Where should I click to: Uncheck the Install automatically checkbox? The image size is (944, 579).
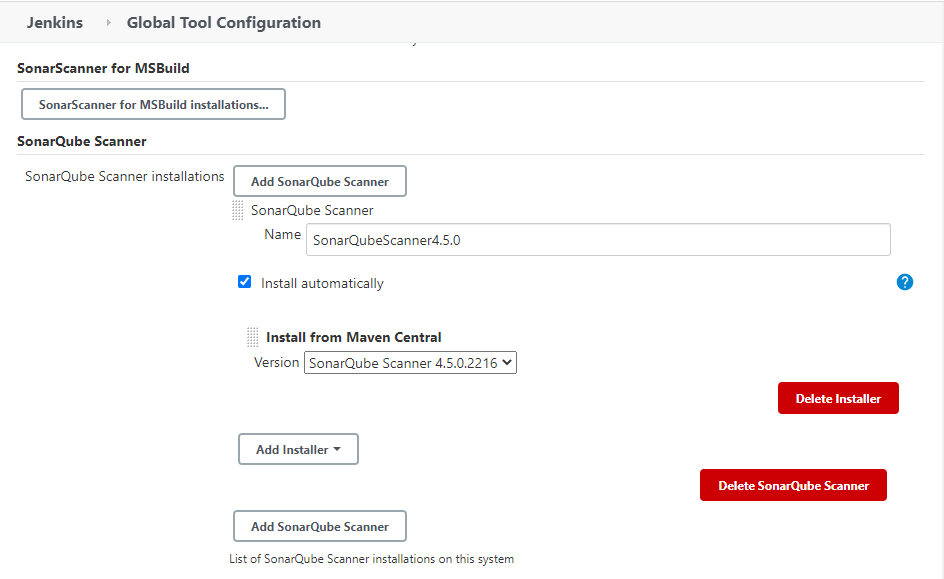click(244, 282)
